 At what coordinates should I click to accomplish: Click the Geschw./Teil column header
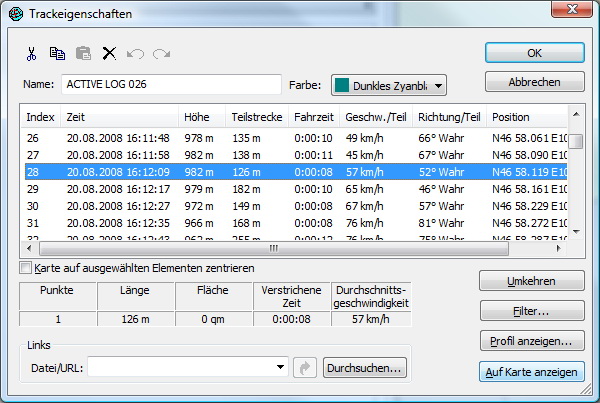pos(376,117)
